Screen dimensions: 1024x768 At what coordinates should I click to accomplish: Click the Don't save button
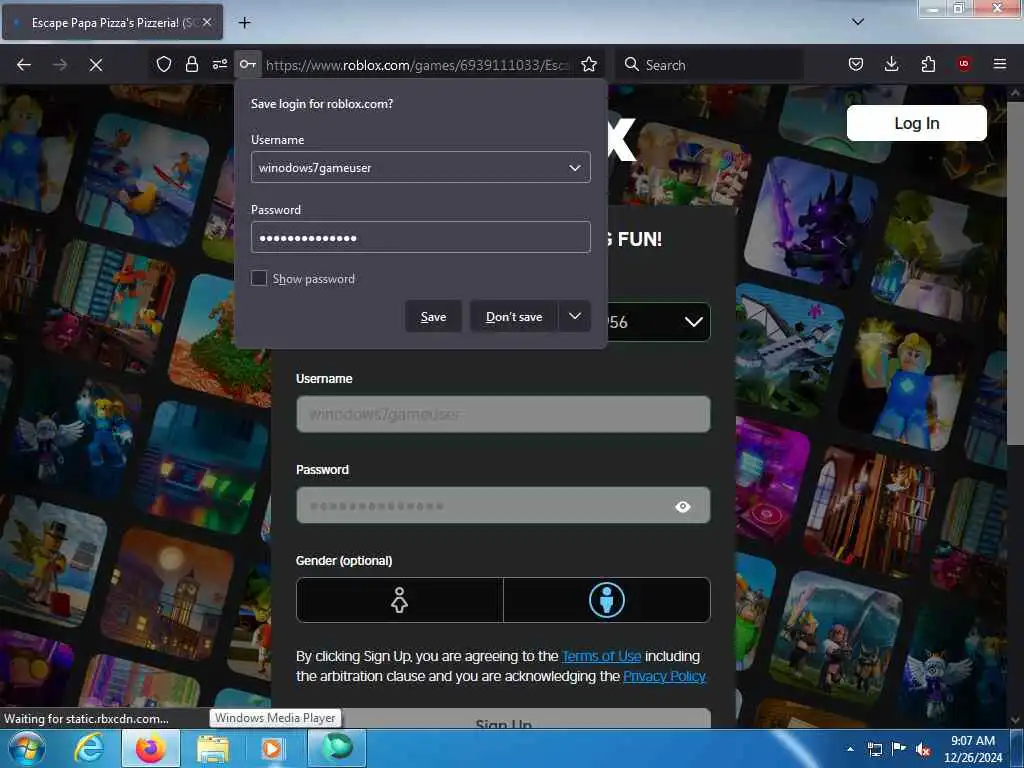tap(514, 317)
